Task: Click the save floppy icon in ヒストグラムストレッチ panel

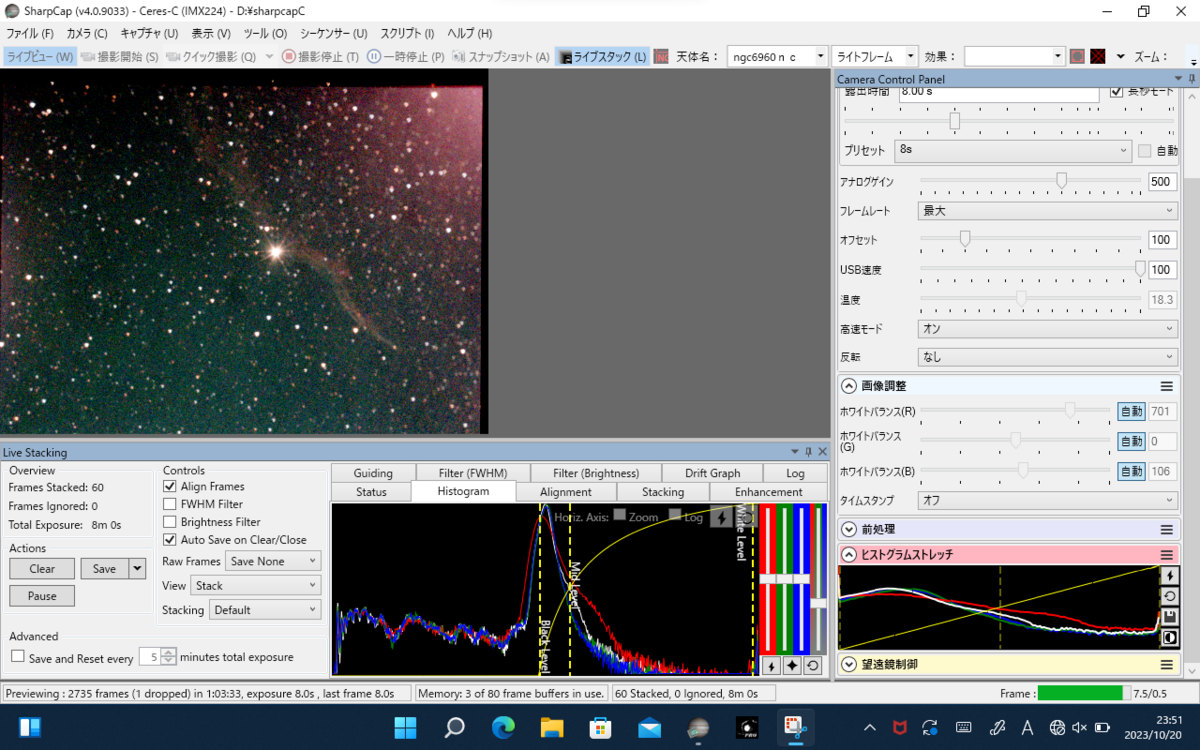Action: coord(1170,617)
